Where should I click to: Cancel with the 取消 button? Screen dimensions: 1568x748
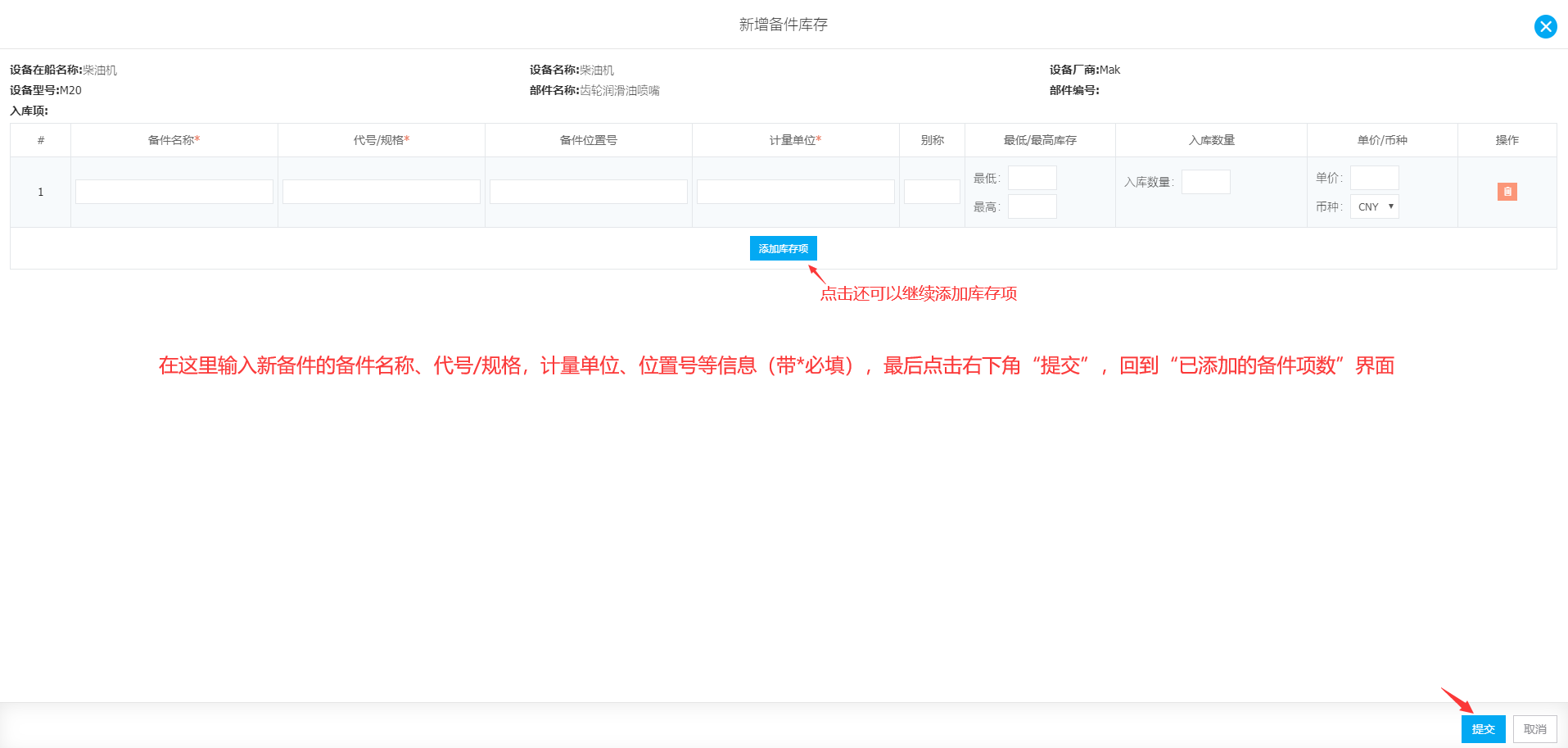point(1534,729)
